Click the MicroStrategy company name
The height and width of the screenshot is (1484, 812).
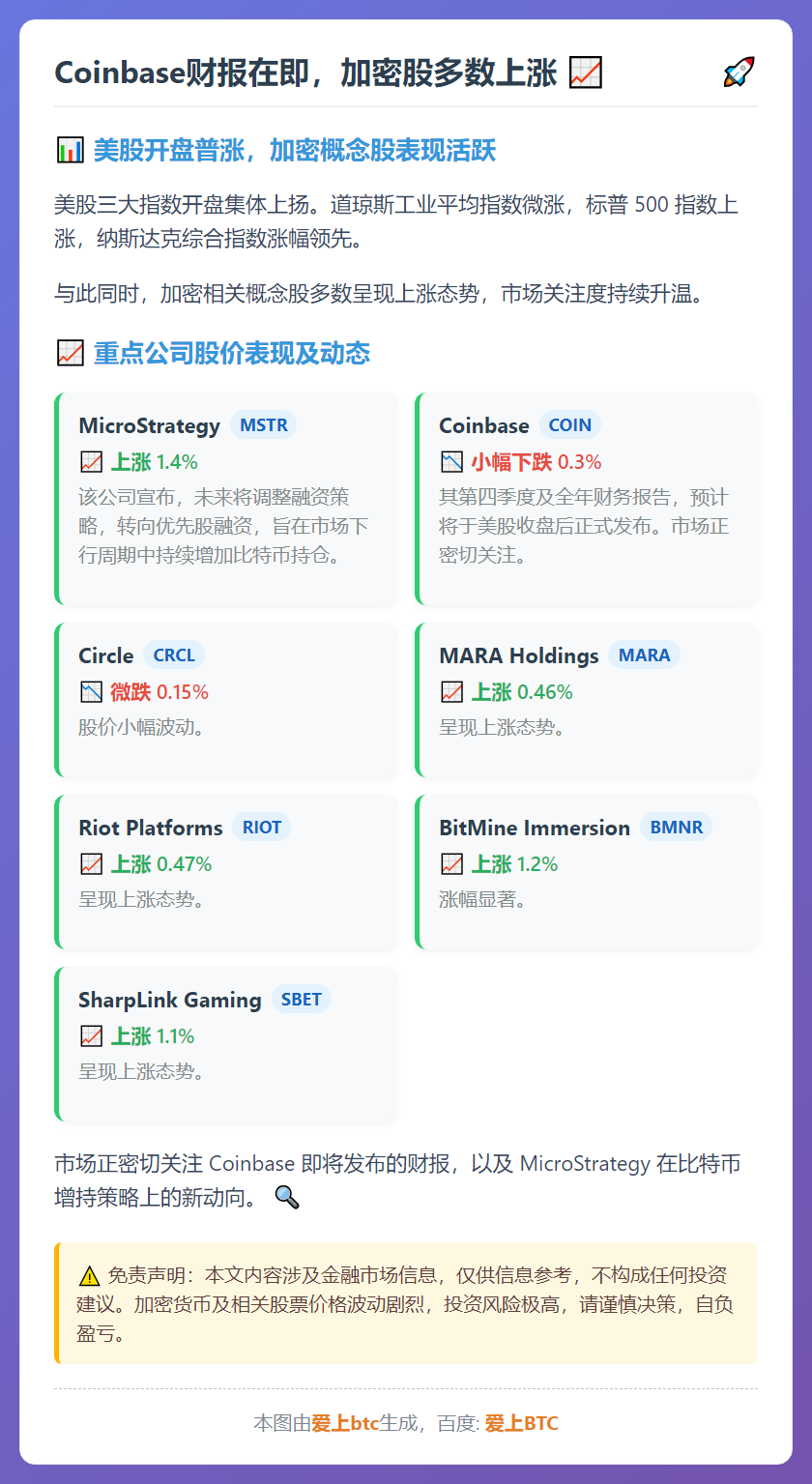pyautogui.click(x=150, y=425)
